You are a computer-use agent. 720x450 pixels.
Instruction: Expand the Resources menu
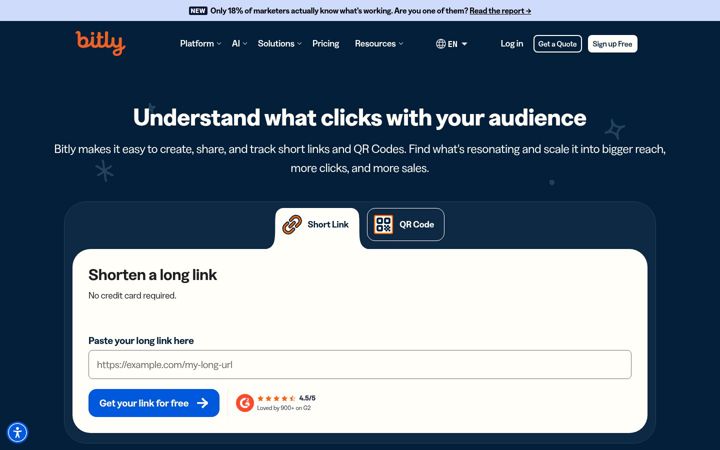(x=379, y=44)
